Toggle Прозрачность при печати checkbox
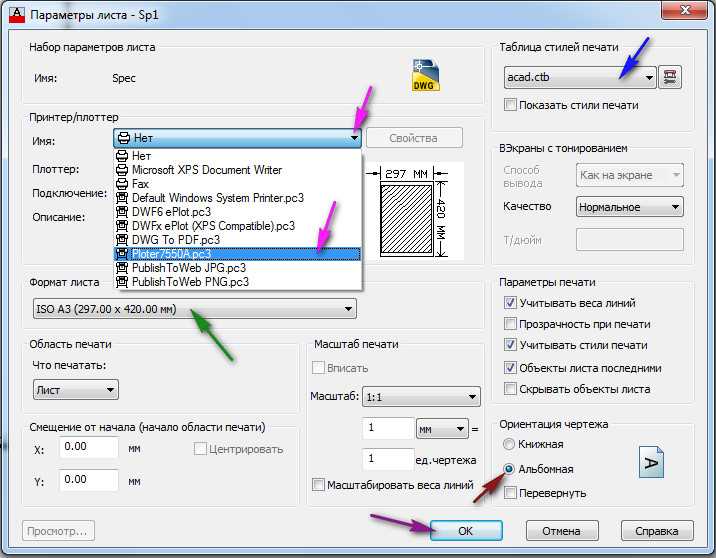716x558 pixels. [x=510, y=324]
